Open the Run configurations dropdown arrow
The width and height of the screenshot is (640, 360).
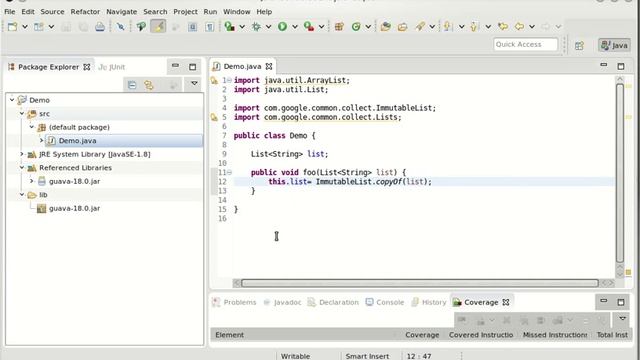[x=295, y=27]
